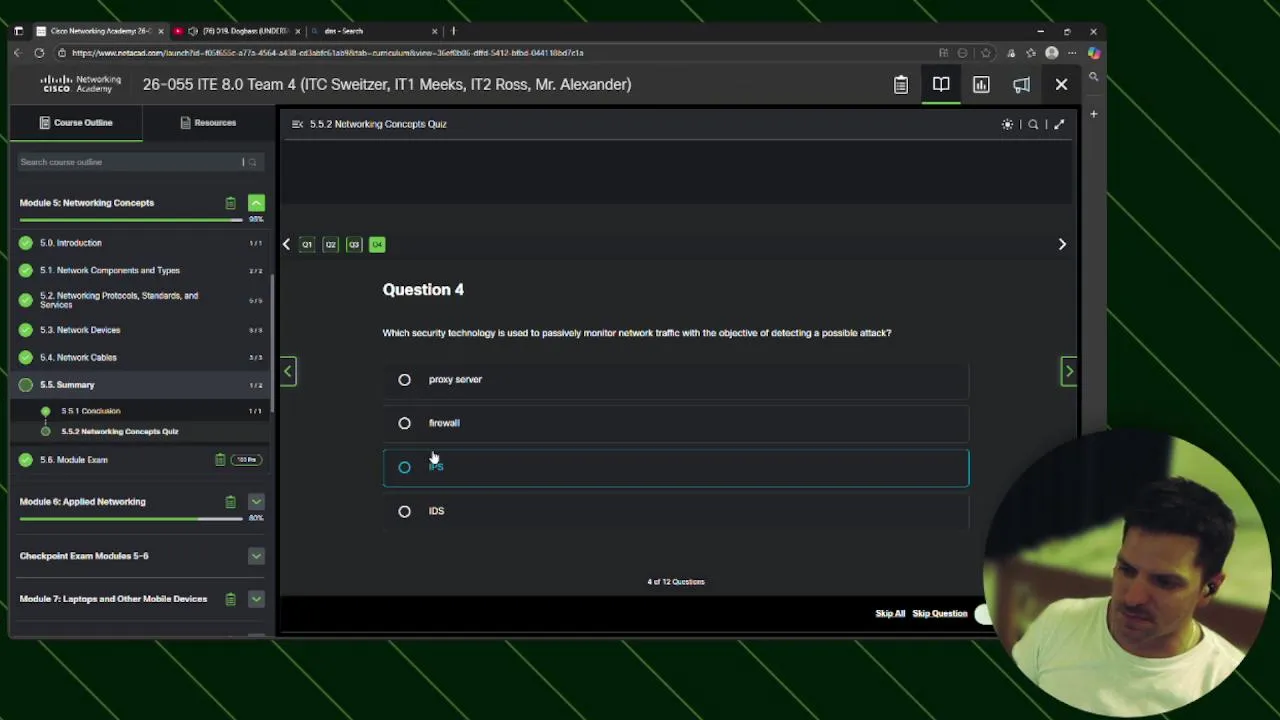The image size is (1280, 720).
Task: Click the search icon in course outline search box
Action: tap(252, 162)
